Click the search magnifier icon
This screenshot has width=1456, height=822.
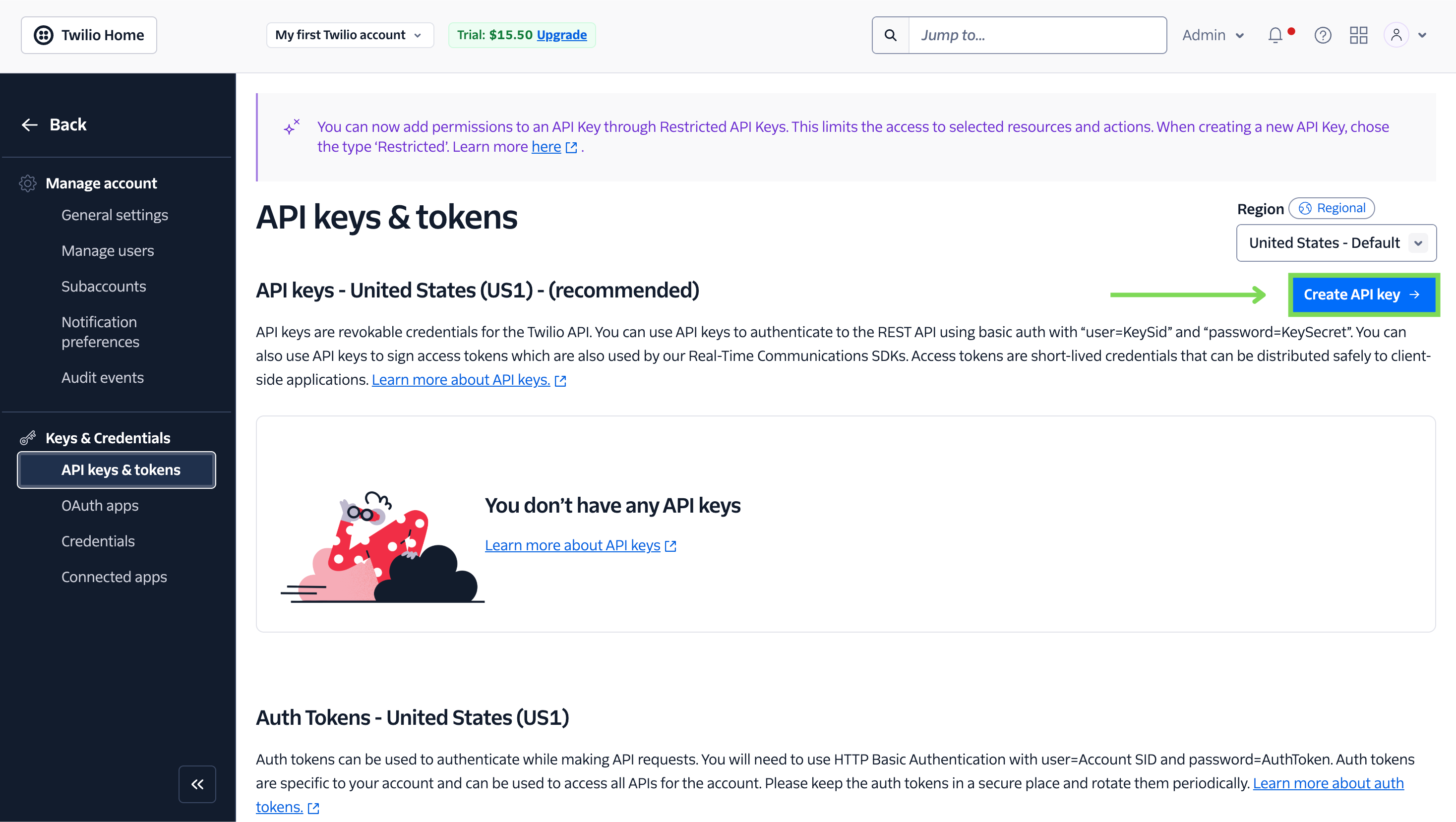pos(890,35)
